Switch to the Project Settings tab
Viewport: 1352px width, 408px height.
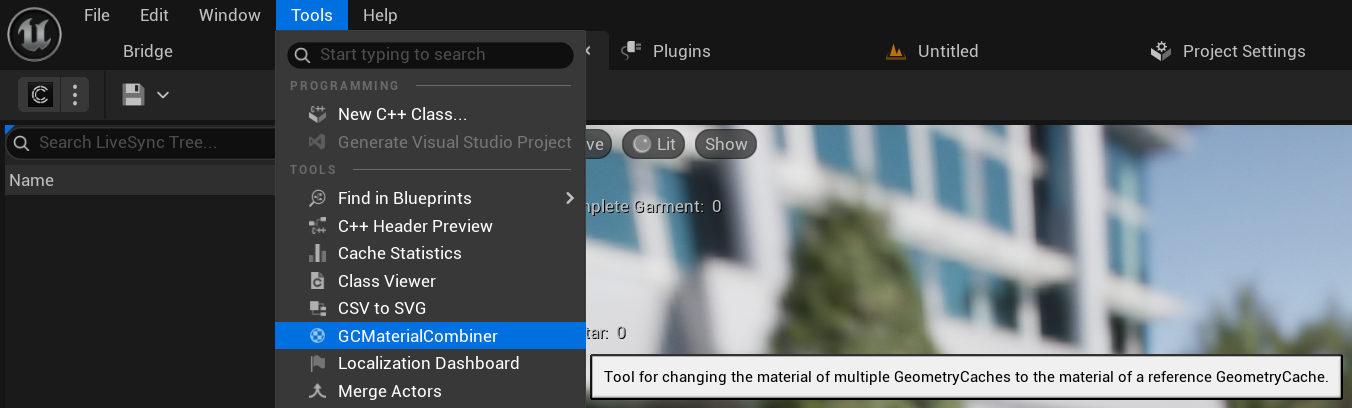1228,51
